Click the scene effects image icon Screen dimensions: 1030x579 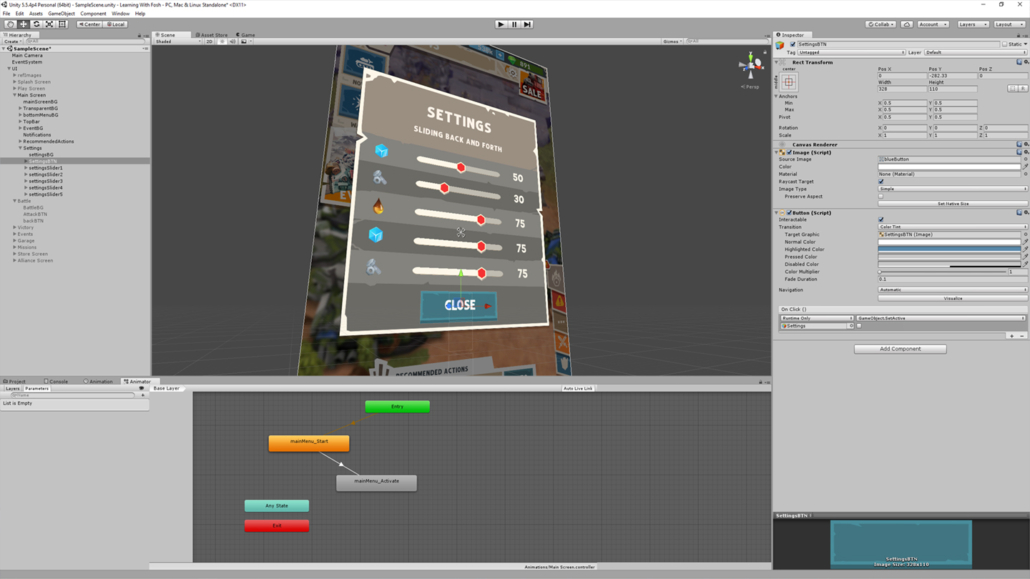[244, 41]
